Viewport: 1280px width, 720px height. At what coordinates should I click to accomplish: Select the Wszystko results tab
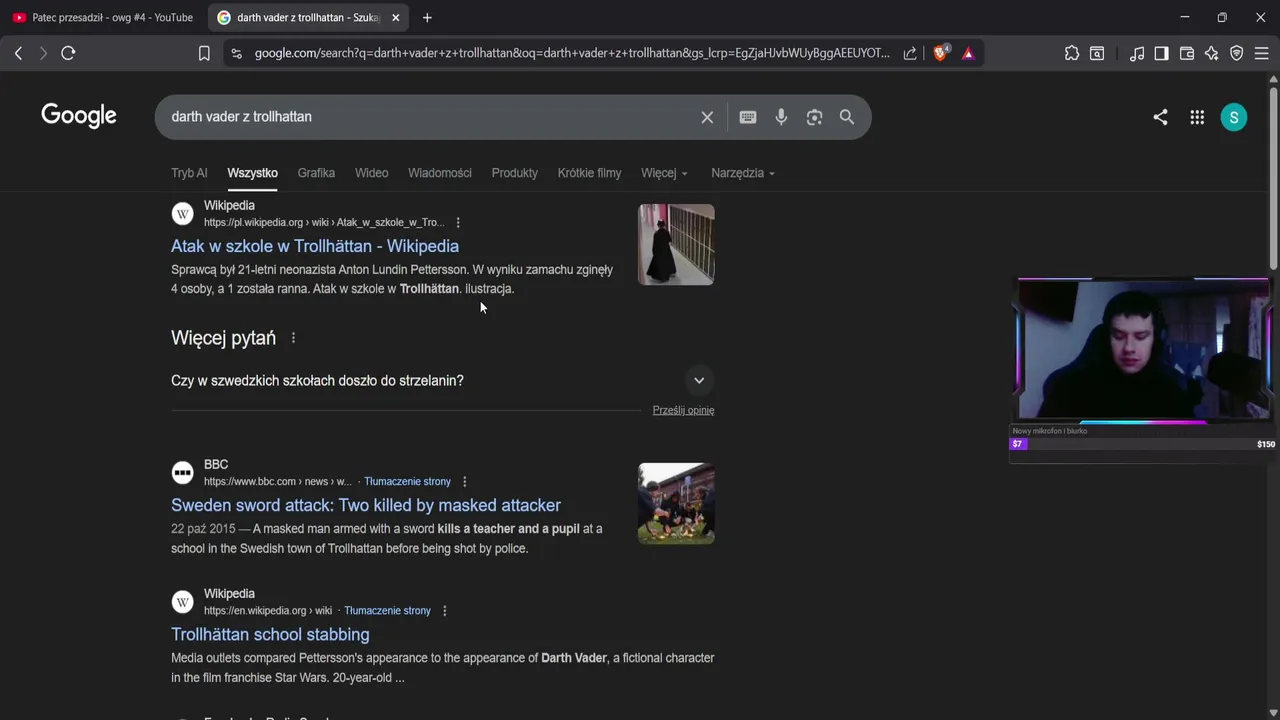pos(252,173)
